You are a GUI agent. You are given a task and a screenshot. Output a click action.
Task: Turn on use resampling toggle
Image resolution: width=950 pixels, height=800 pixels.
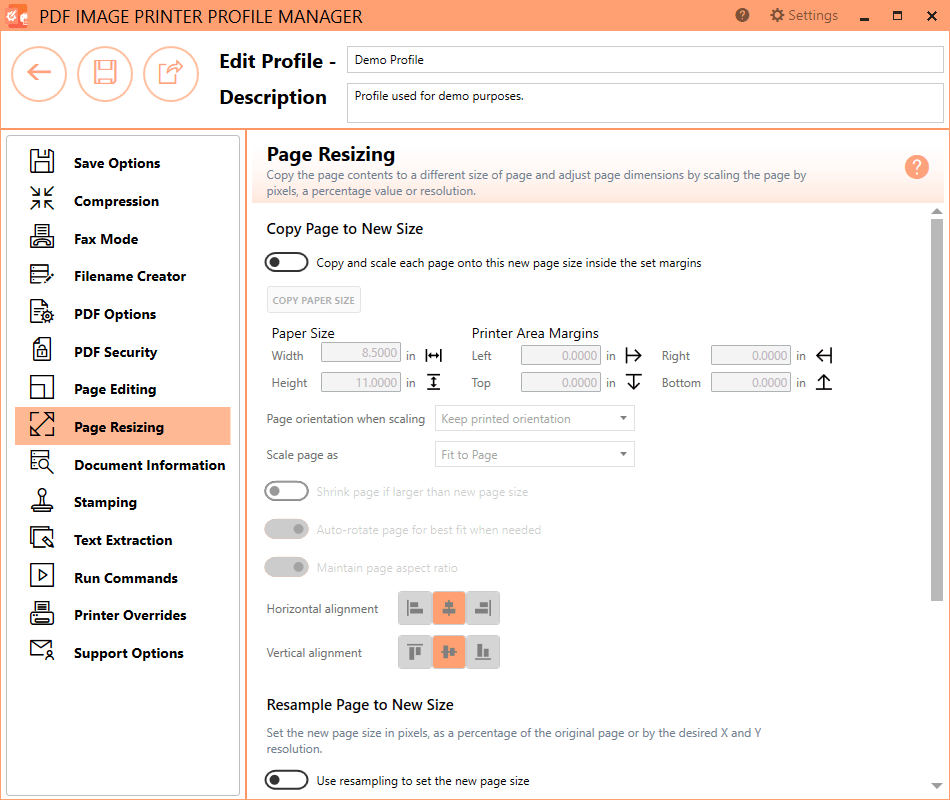click(286, 779)
